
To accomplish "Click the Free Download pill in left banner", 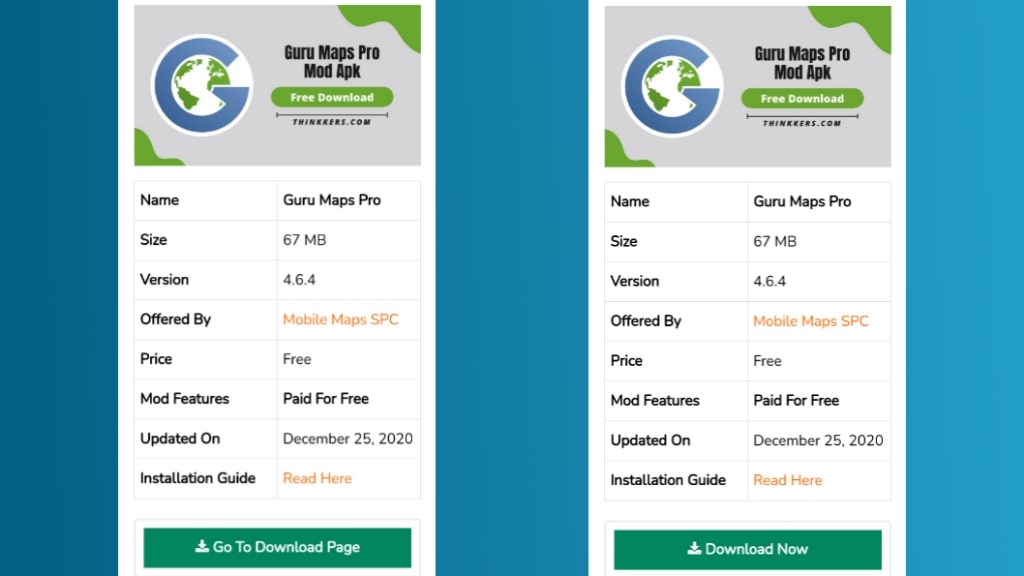I will click(x=331, y=97).
